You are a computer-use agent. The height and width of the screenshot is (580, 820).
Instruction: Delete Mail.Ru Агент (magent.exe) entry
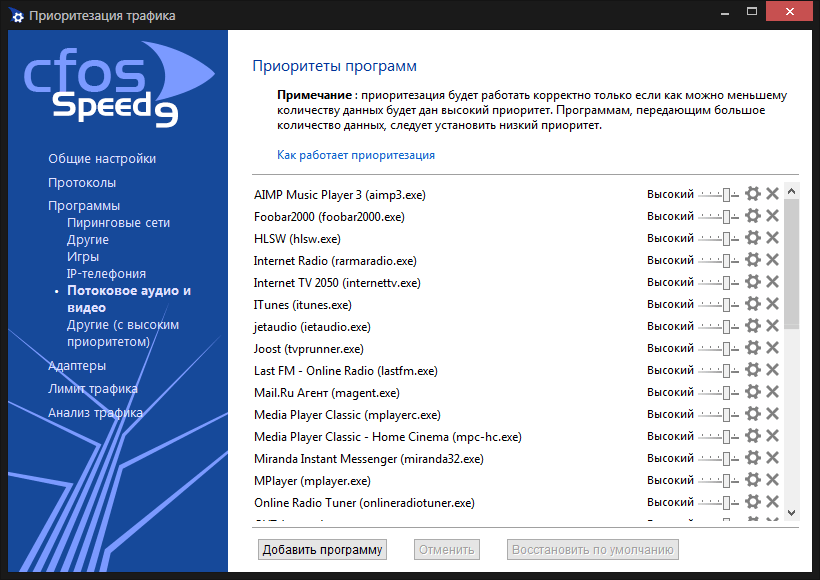tap(772, 392)
